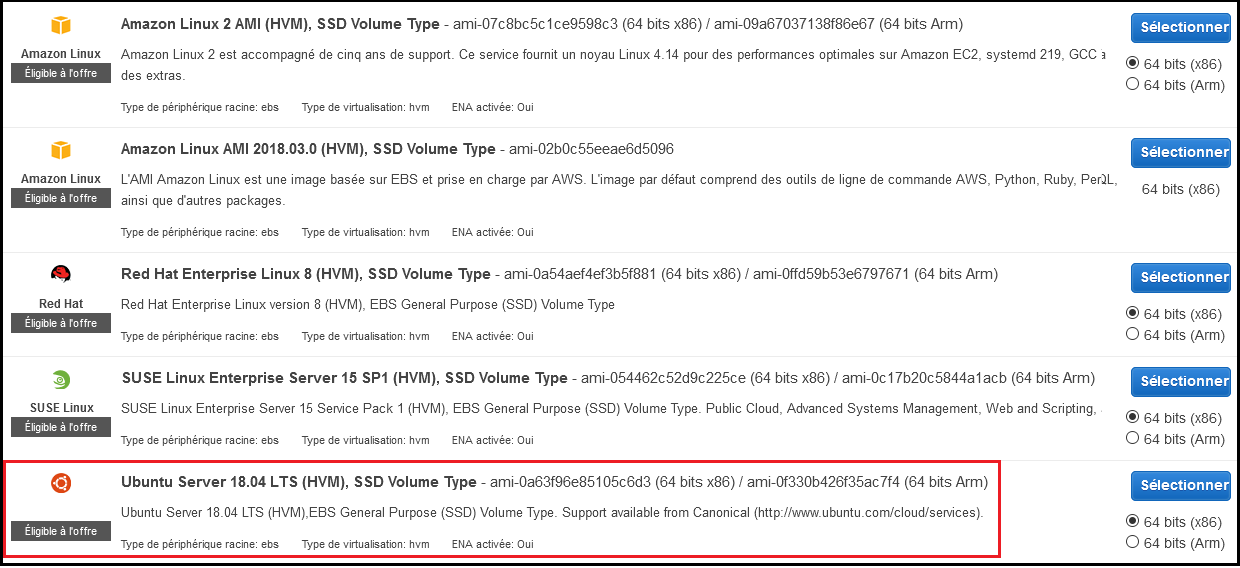Click AMI ID ami-0a54aef4ef3b5f881 of Red Hat
This screenshot has height=568, width=1240.
tap(579, 274)
